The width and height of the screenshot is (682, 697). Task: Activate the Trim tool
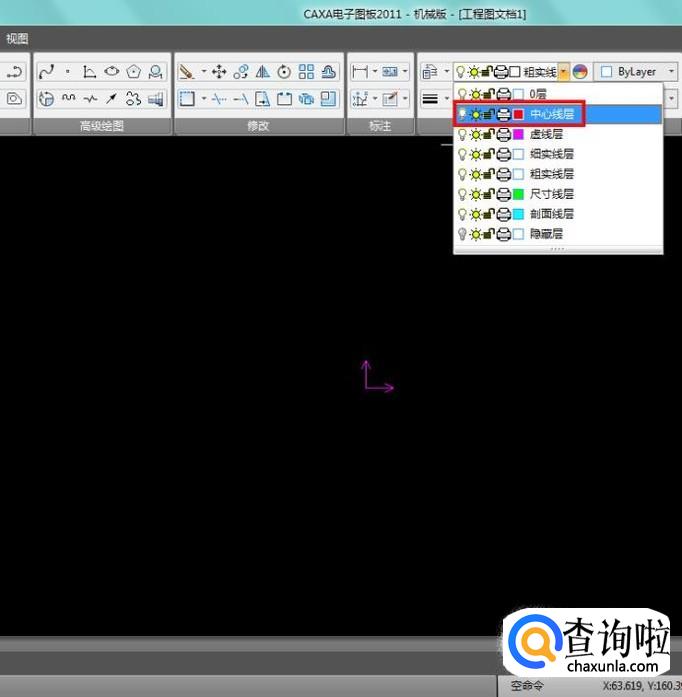pyautogui.click(x=219, y=98)
